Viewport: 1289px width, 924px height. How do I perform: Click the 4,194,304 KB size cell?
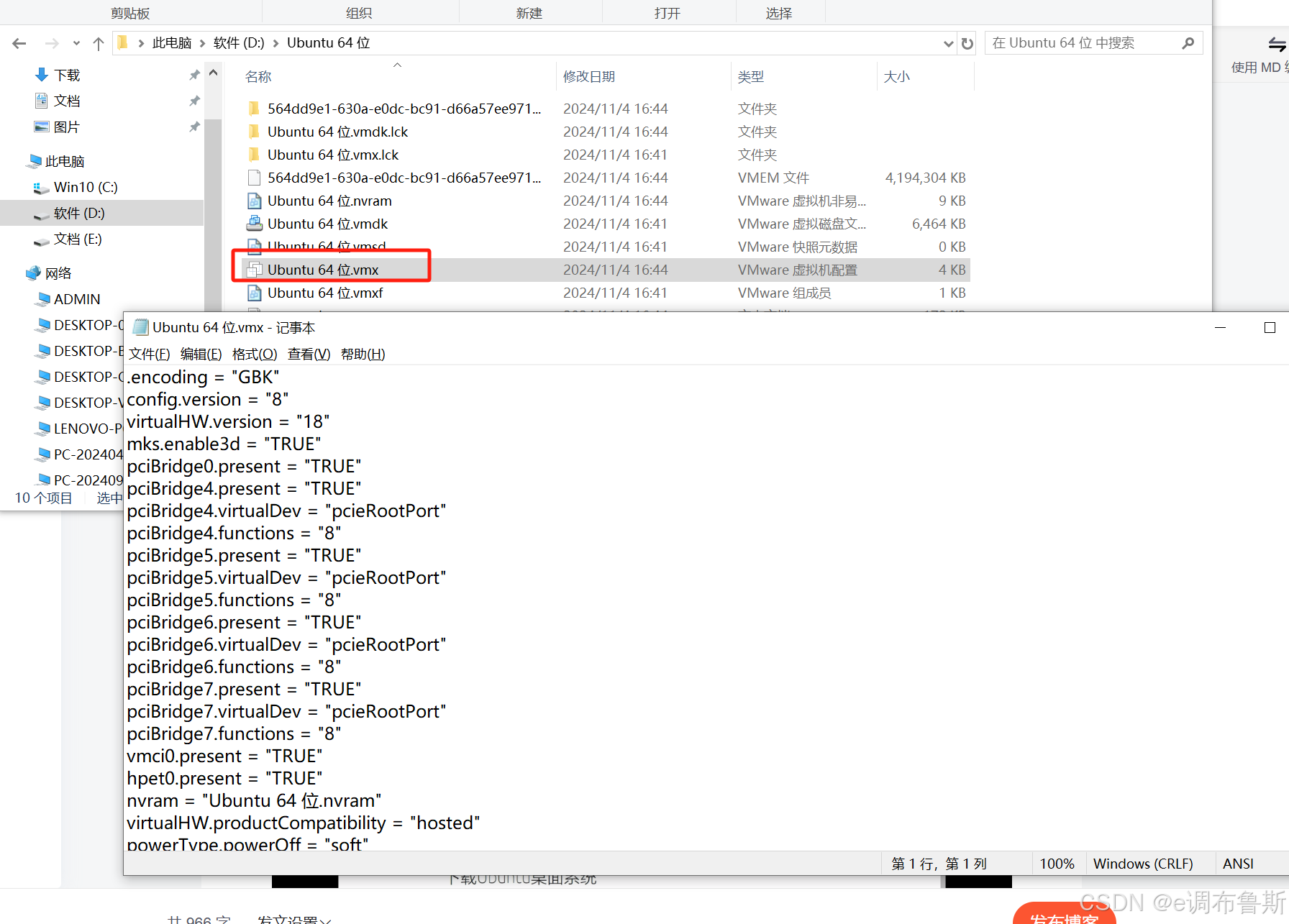coord(925,178)
